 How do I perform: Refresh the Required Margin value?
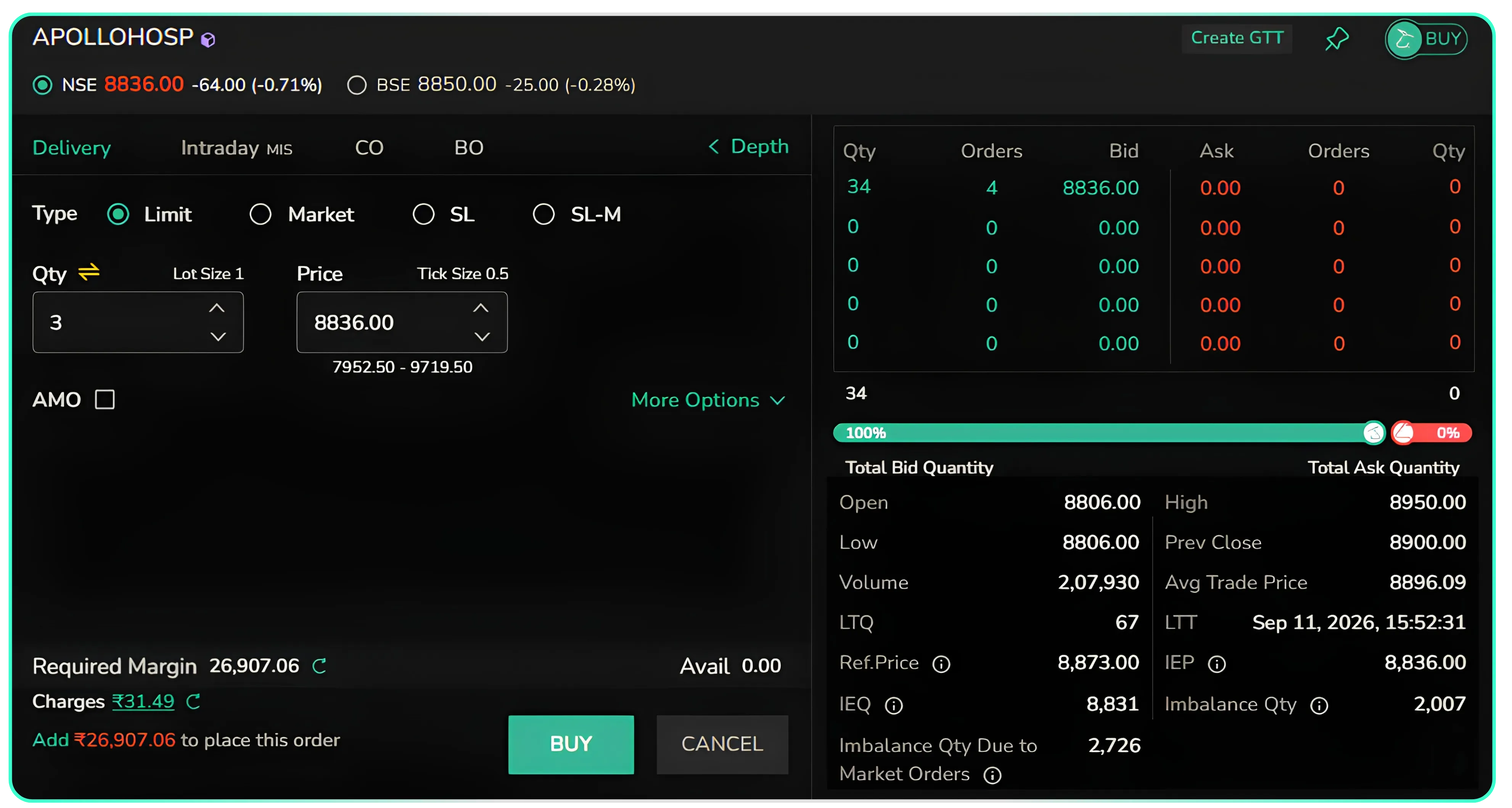point(319,666)
